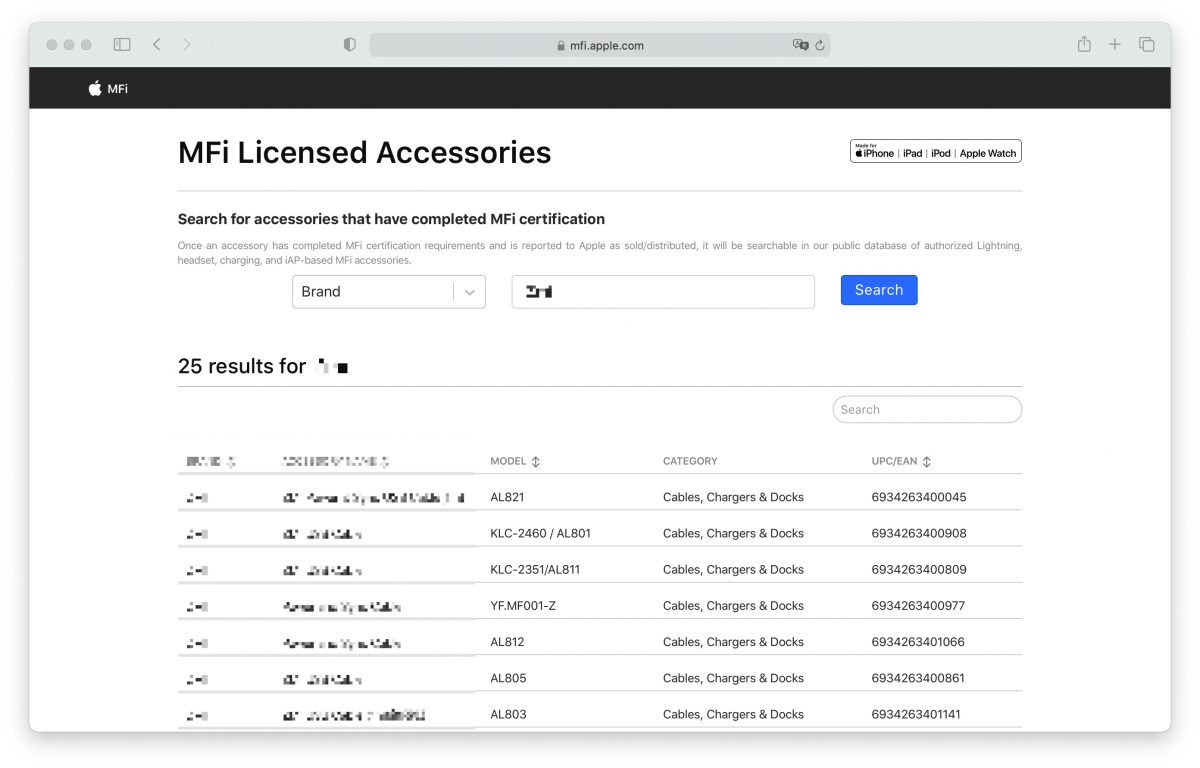Show tab overview icon
The image size is (1200, 768).
[1147, 45]
